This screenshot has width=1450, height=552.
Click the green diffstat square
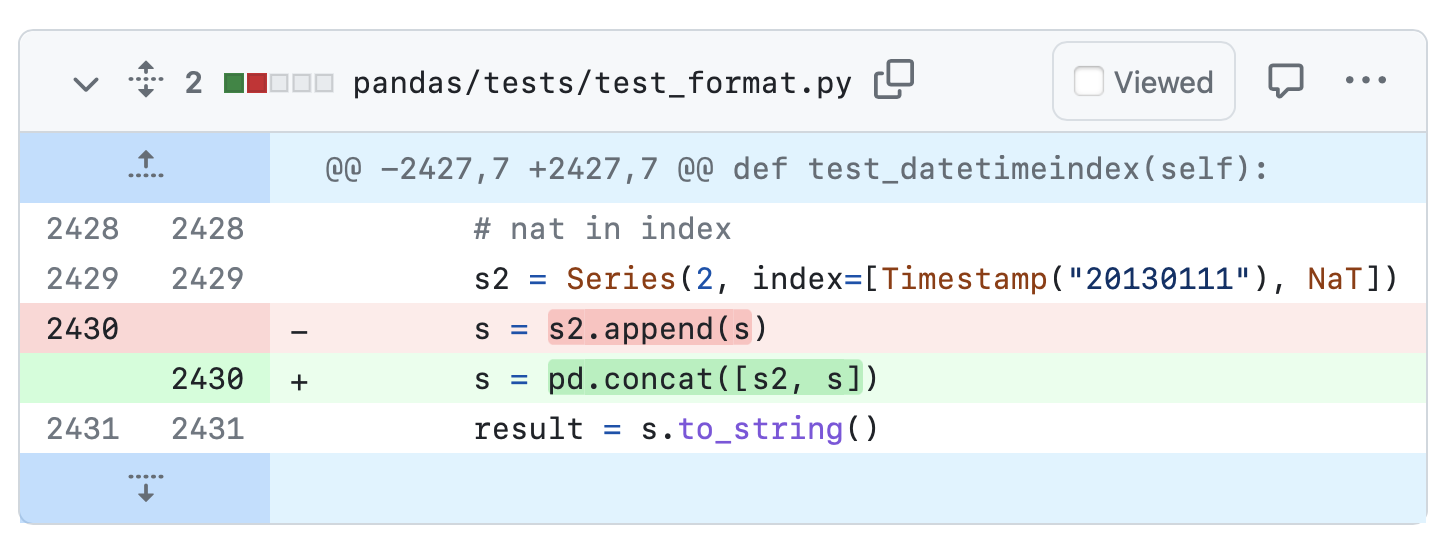(x=234, y=83)
